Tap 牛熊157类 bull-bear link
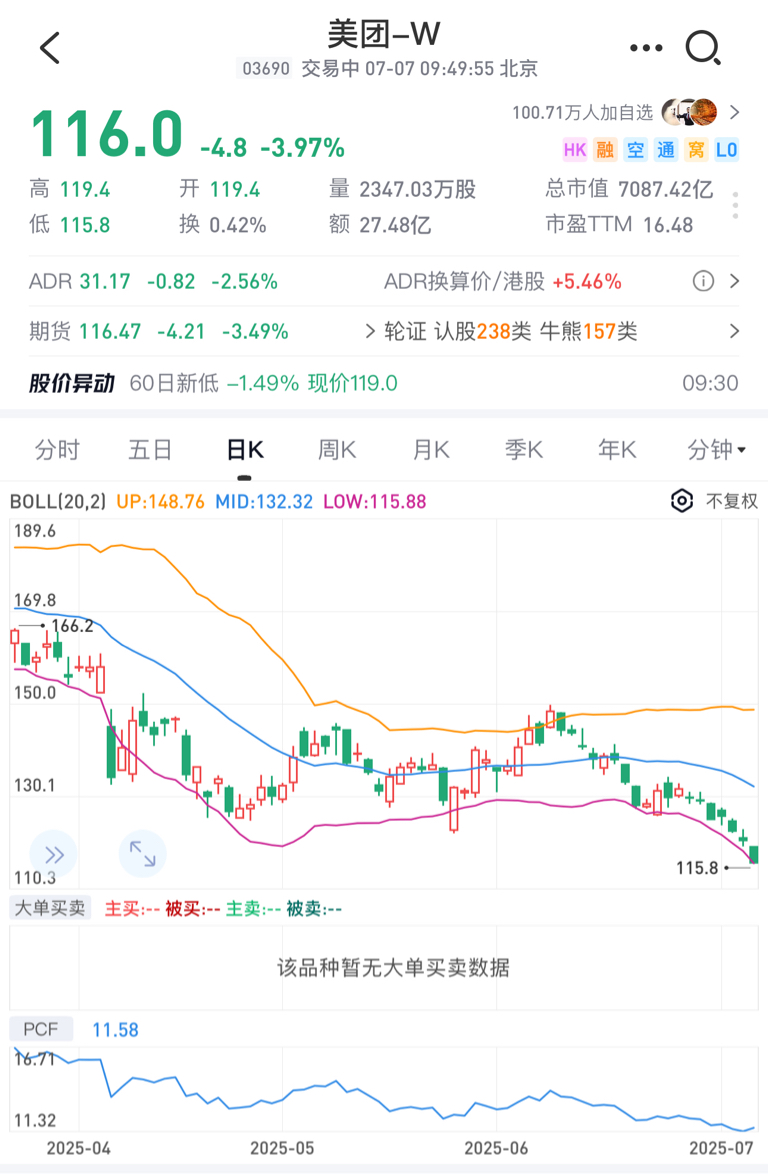 [588, 331]
